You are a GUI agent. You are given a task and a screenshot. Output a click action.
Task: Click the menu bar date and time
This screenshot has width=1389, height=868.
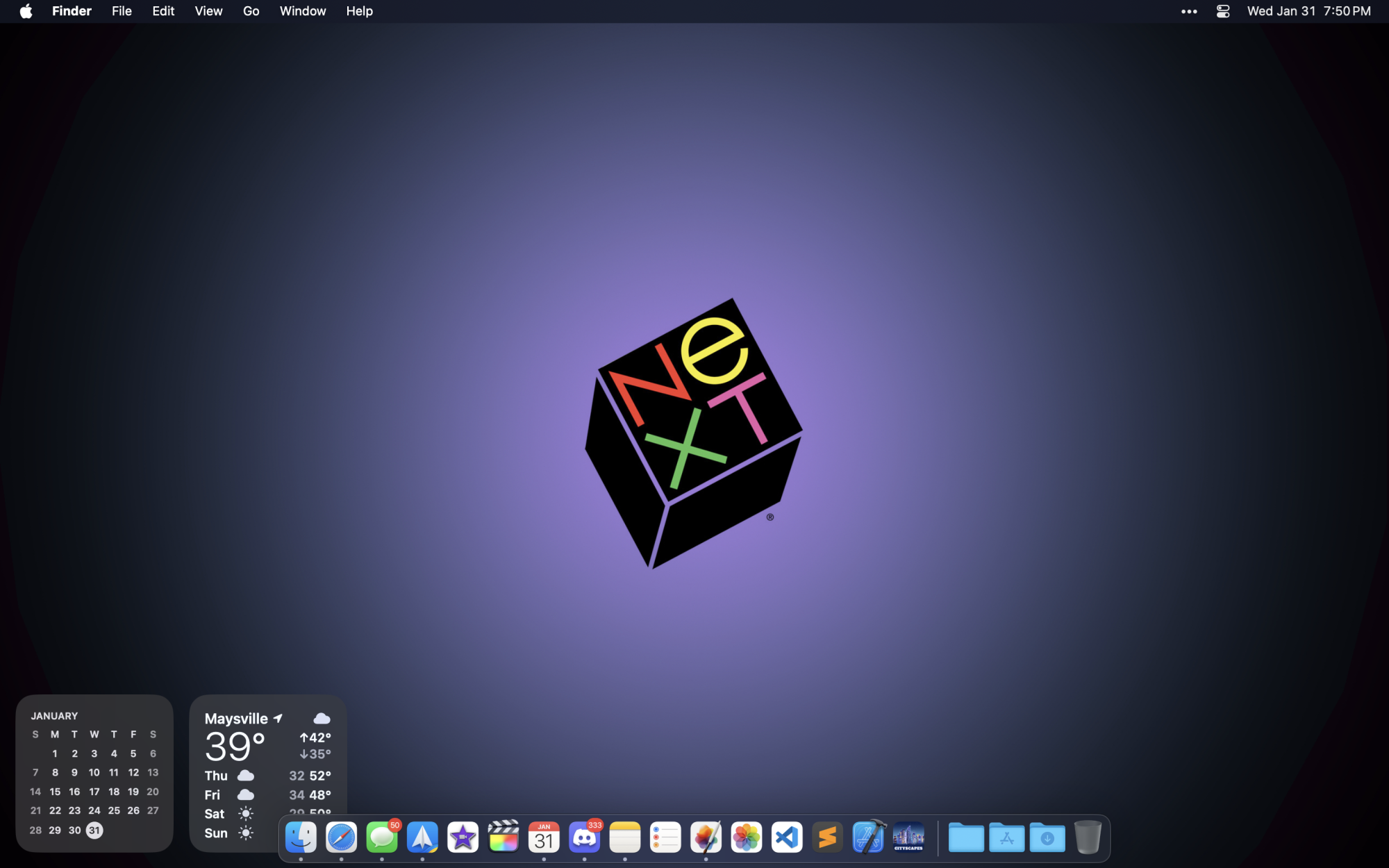pyautogui.click(x=1309, y=11)
